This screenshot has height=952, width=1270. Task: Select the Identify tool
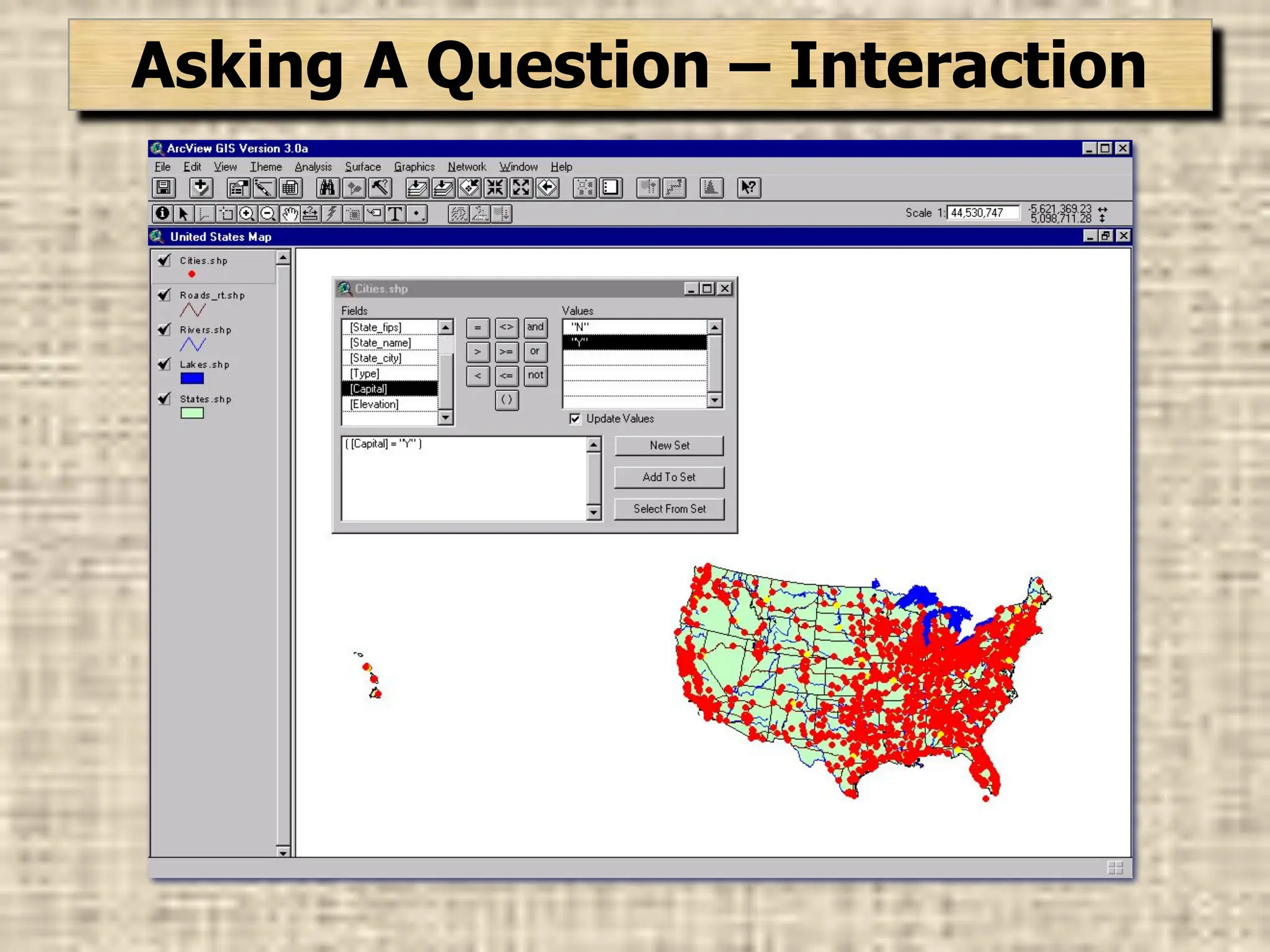(x=162, y=214)
